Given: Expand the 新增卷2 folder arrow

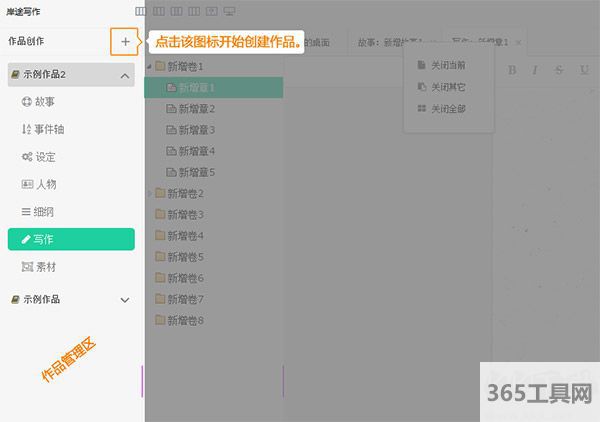Looking at the screenshot, I should [150, 193].
